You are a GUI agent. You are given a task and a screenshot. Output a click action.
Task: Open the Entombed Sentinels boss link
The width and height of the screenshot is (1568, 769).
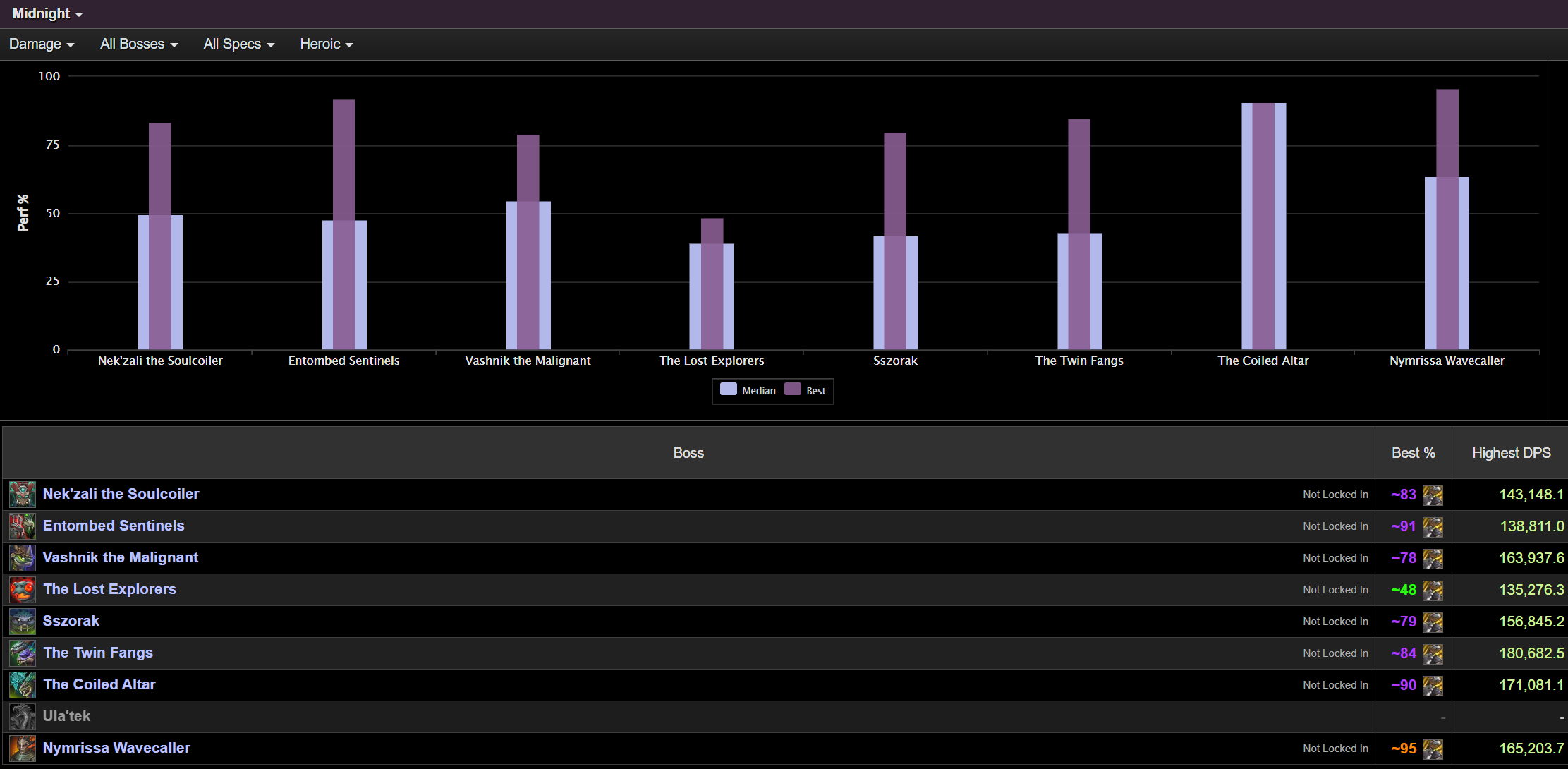coord(114,526)
